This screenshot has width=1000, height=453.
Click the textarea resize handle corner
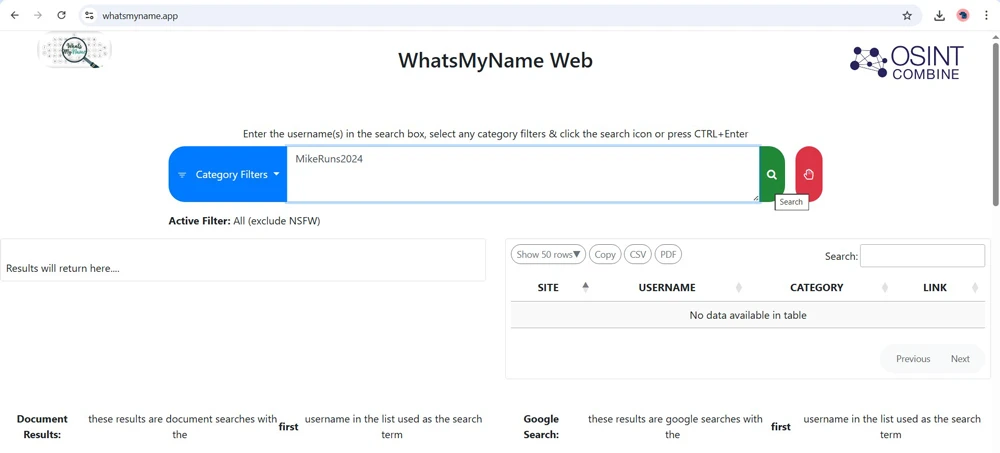coord(756,198)
